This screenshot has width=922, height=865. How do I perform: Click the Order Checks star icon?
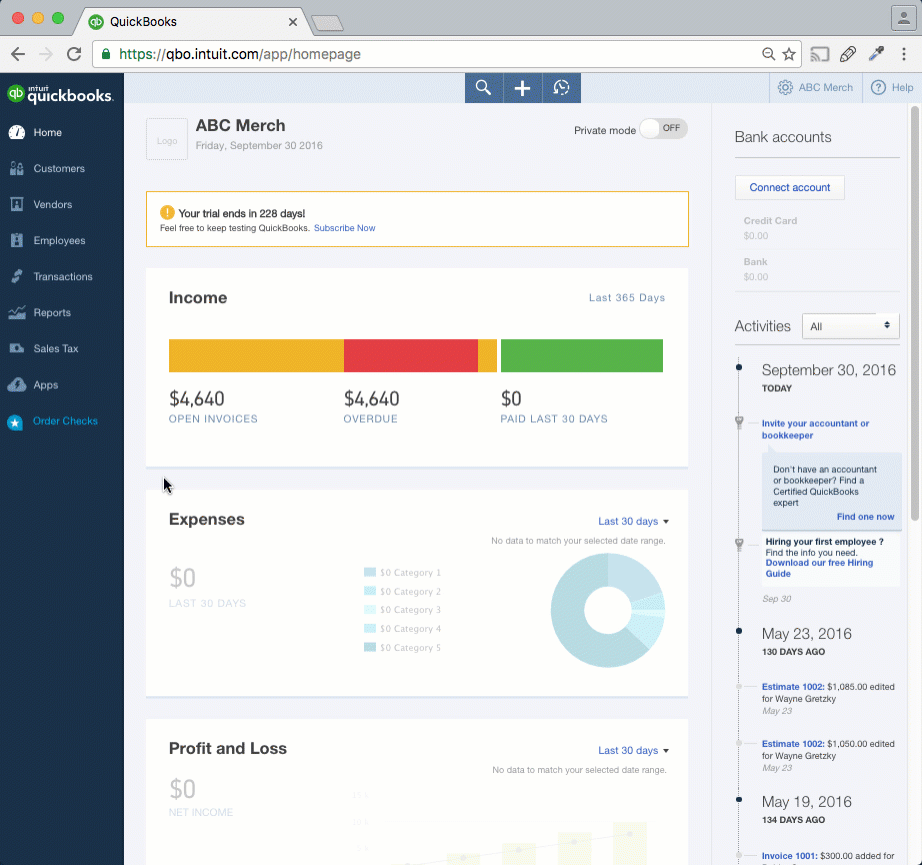pyautogui.click(x=15, y=422)
